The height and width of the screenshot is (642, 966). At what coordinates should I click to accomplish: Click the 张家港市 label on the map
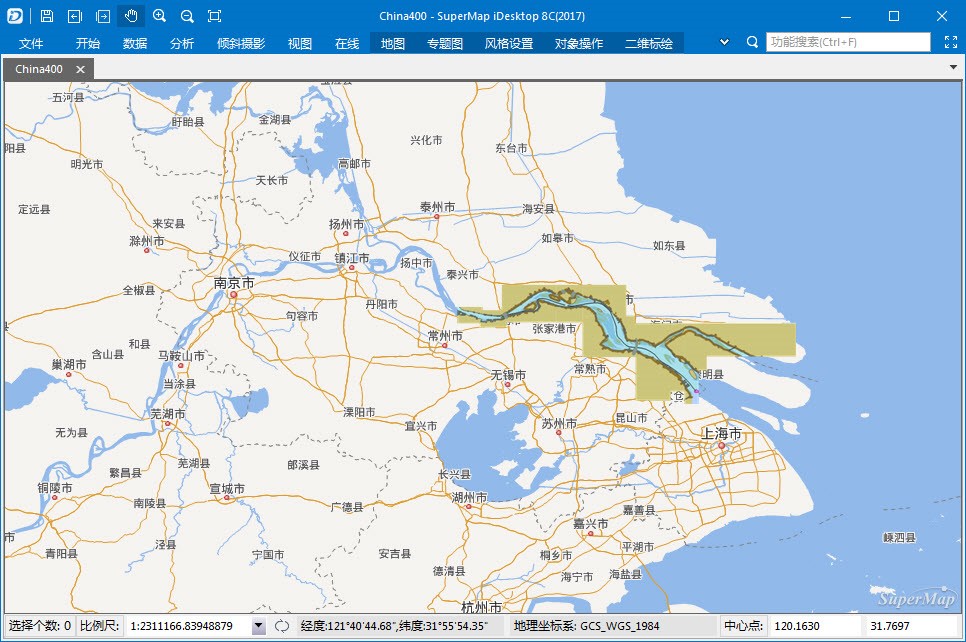[x=554, y=328]
